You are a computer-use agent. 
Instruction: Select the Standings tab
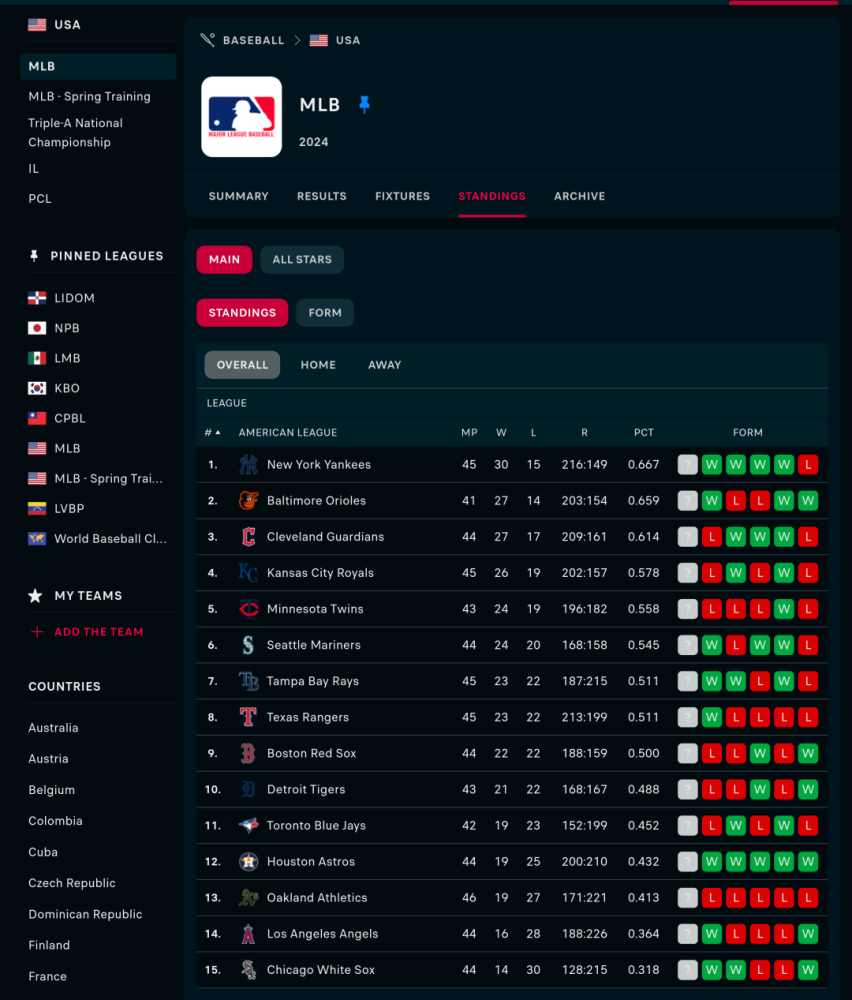pyautogui.click(x=492, y=196)
